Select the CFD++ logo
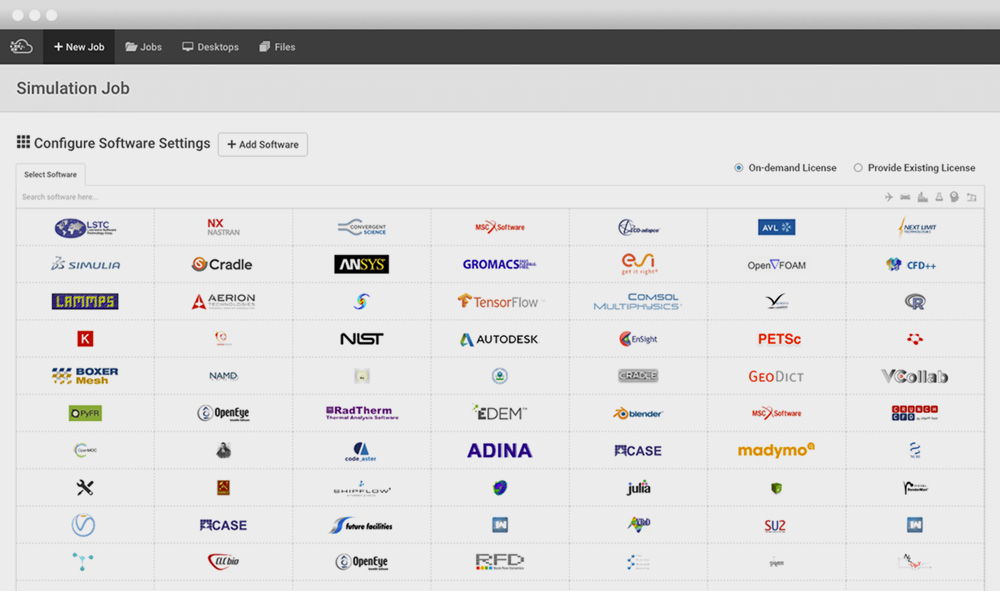This screenshot has width=1000, height=591. pyautogui.click(x=911, y=265)
